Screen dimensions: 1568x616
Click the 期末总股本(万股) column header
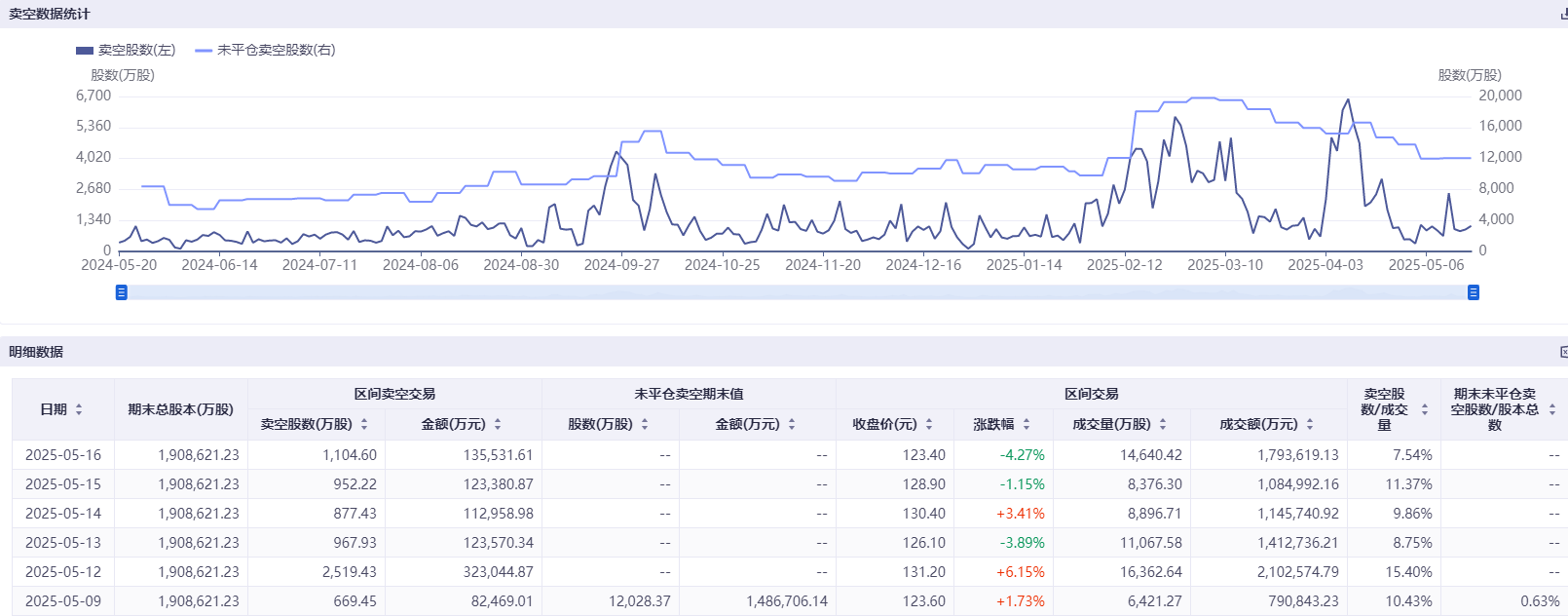pyautogui.click(x=181, y=409)
